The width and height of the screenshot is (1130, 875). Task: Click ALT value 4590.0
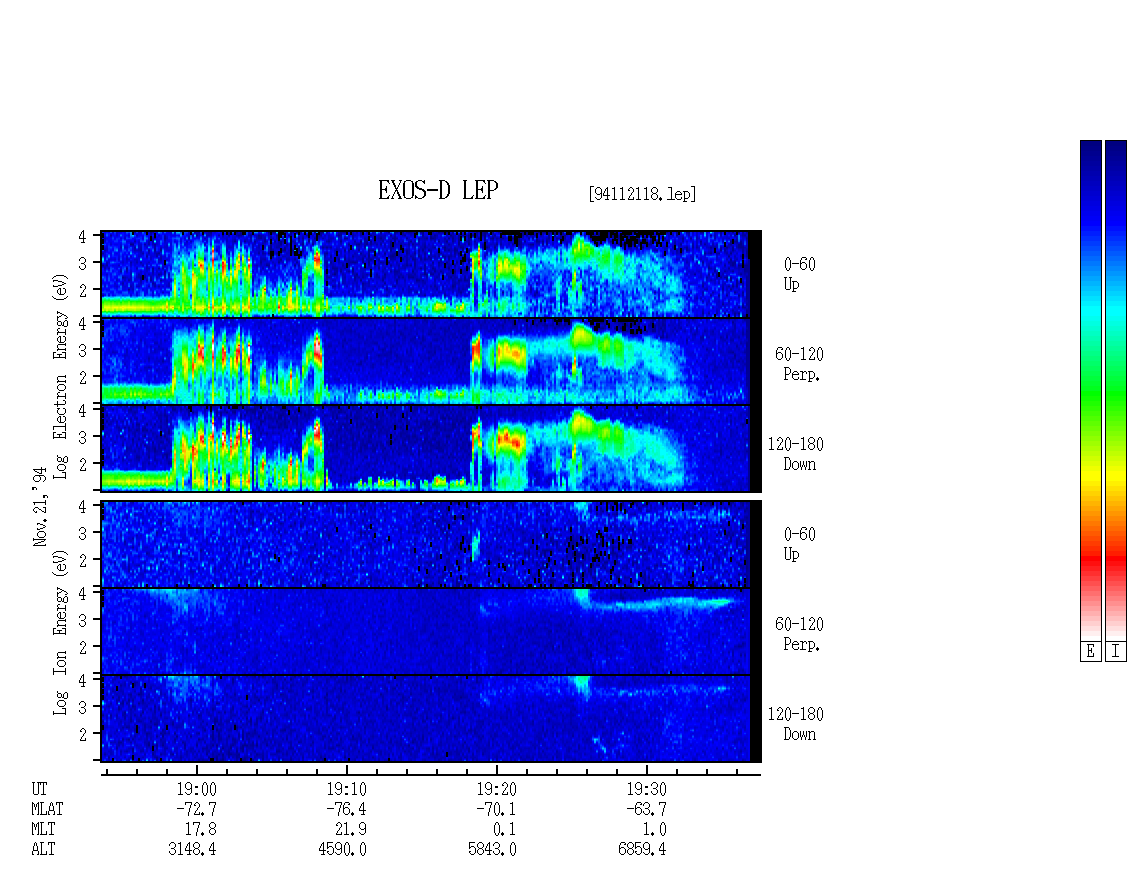coord(342,850)
